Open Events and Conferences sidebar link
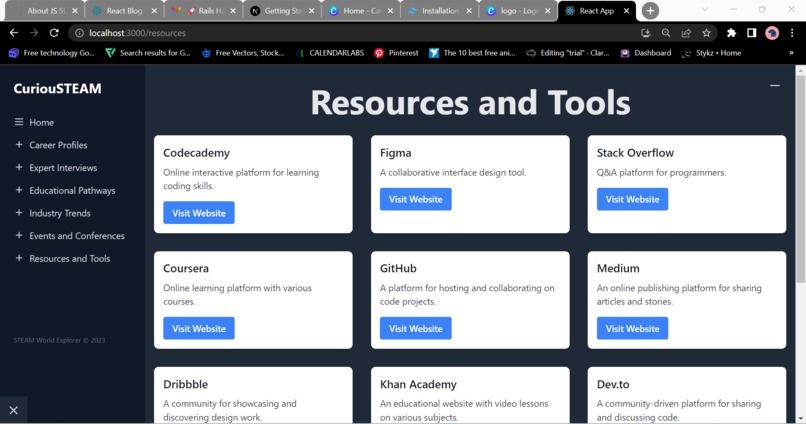 tap(77, 235)
